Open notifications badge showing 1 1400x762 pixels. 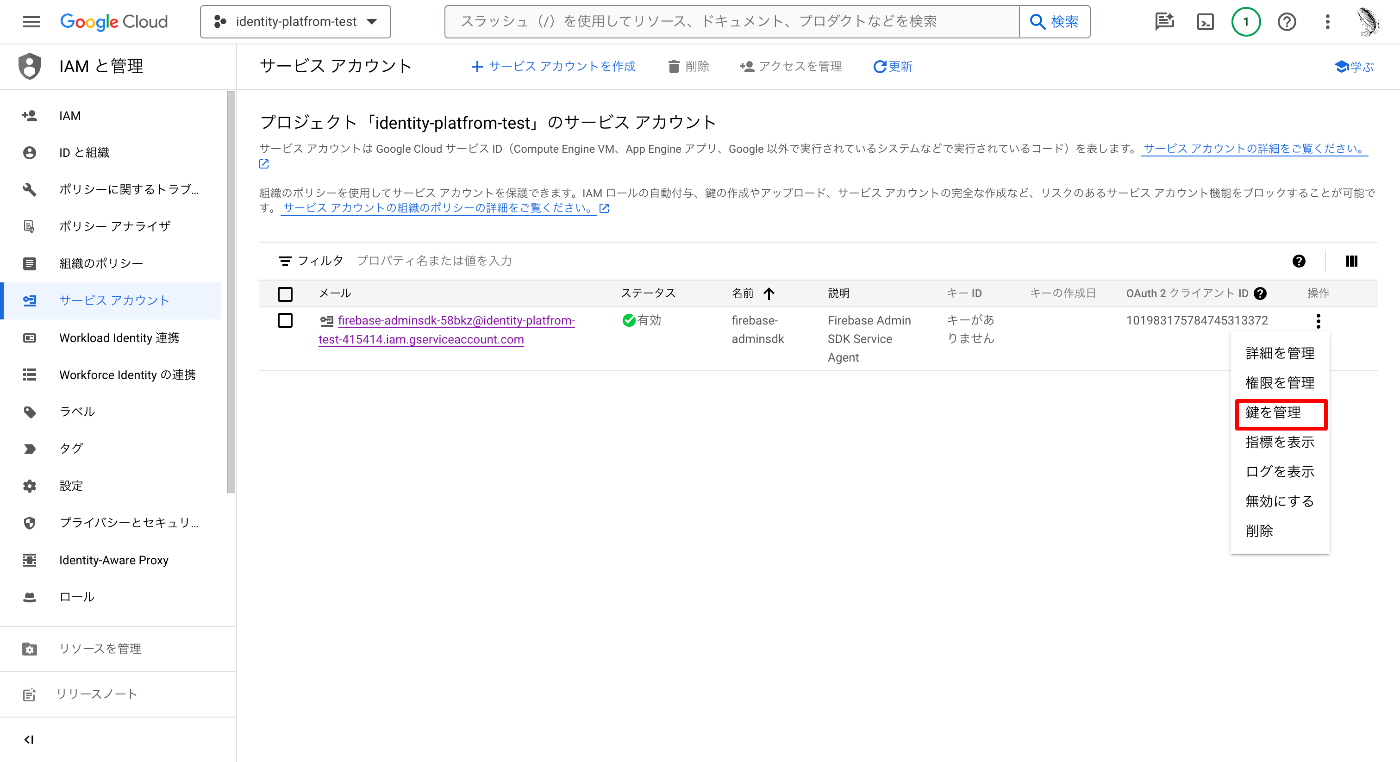(1246, 21)
